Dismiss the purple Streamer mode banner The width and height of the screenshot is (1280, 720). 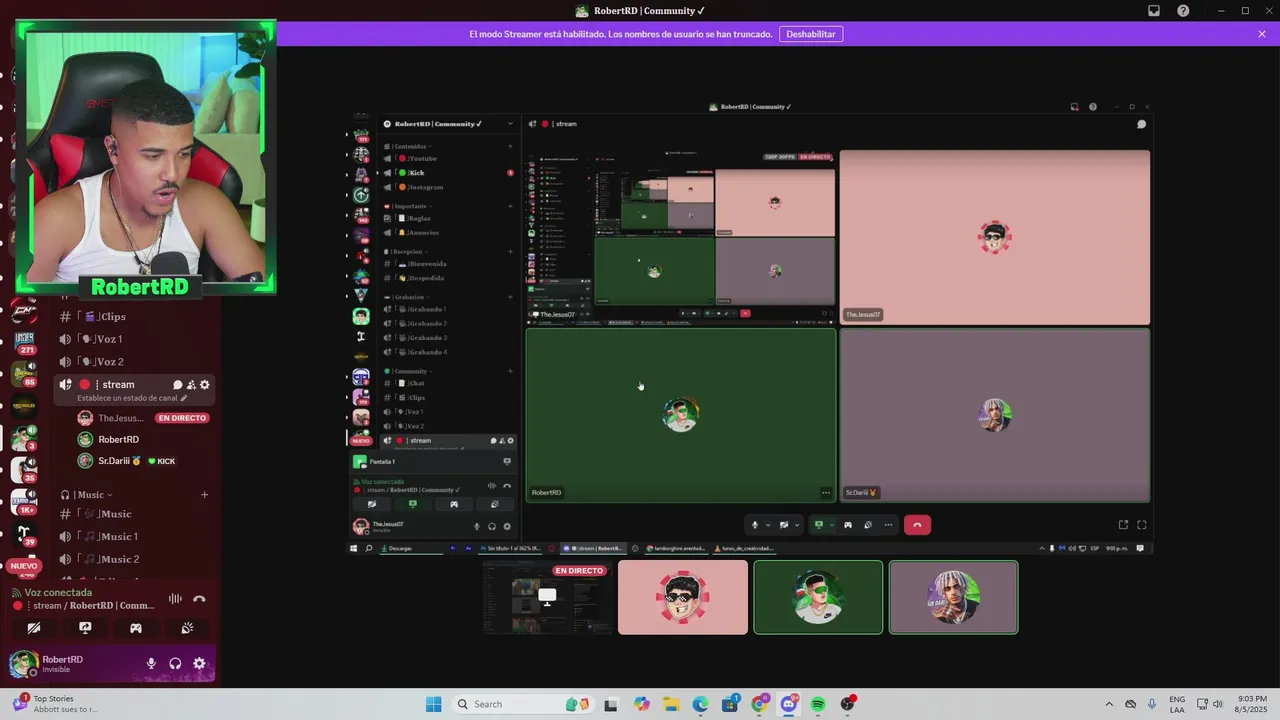pyautogui.click(x=1262, y=34)
